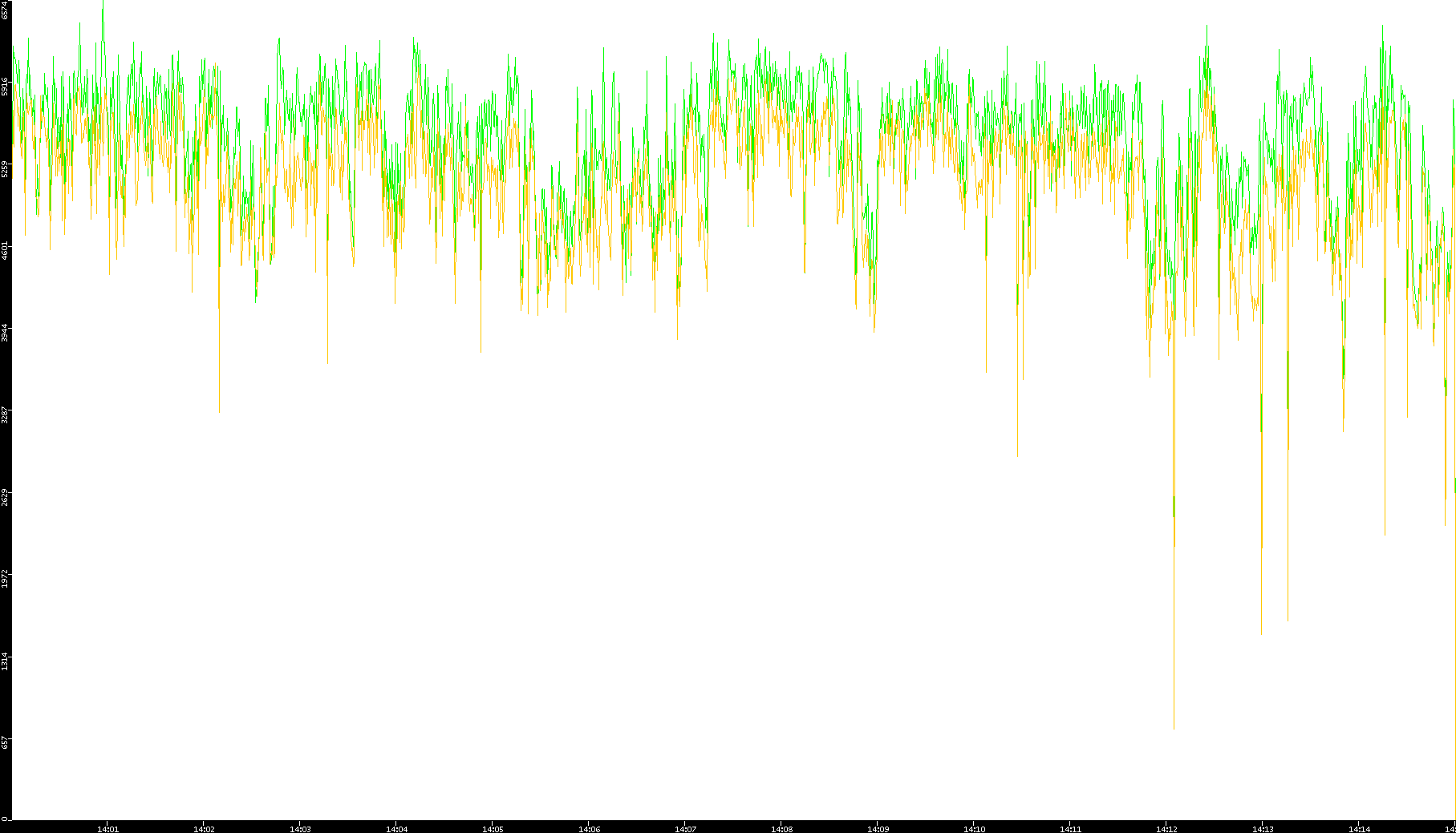
Task: Click the 14:11 time axis label
Action: (x=1070, y=829)
